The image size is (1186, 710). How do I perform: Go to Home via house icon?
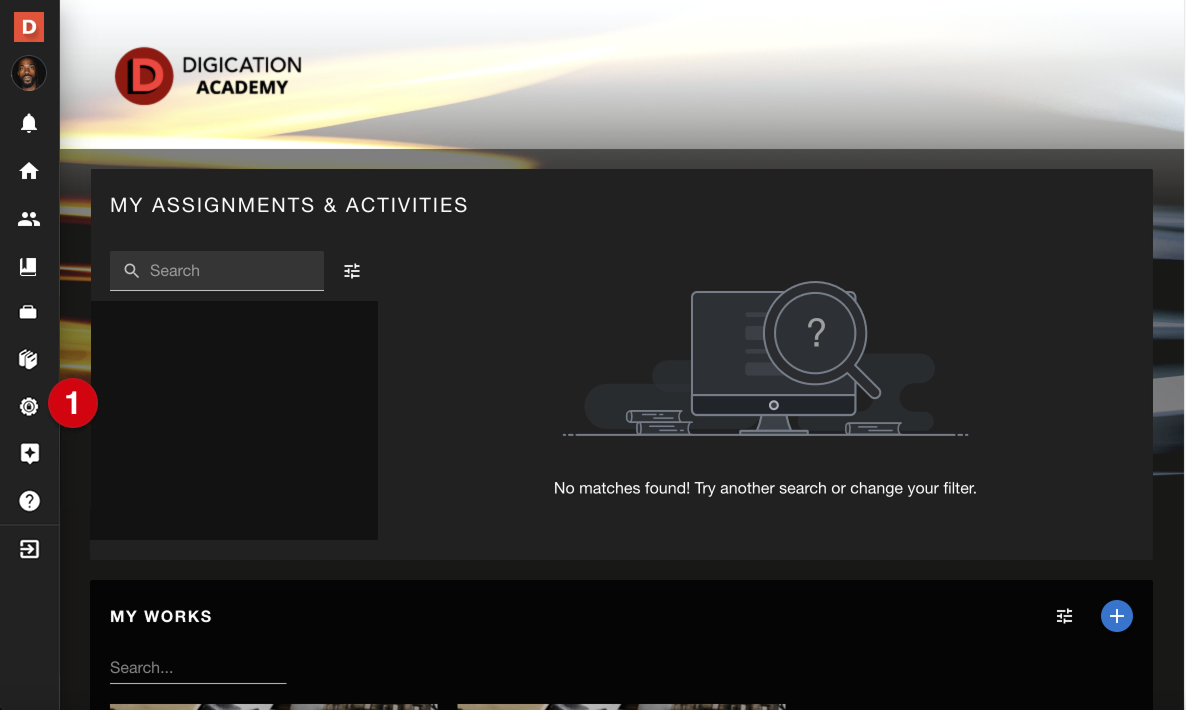tap(29, 171)
